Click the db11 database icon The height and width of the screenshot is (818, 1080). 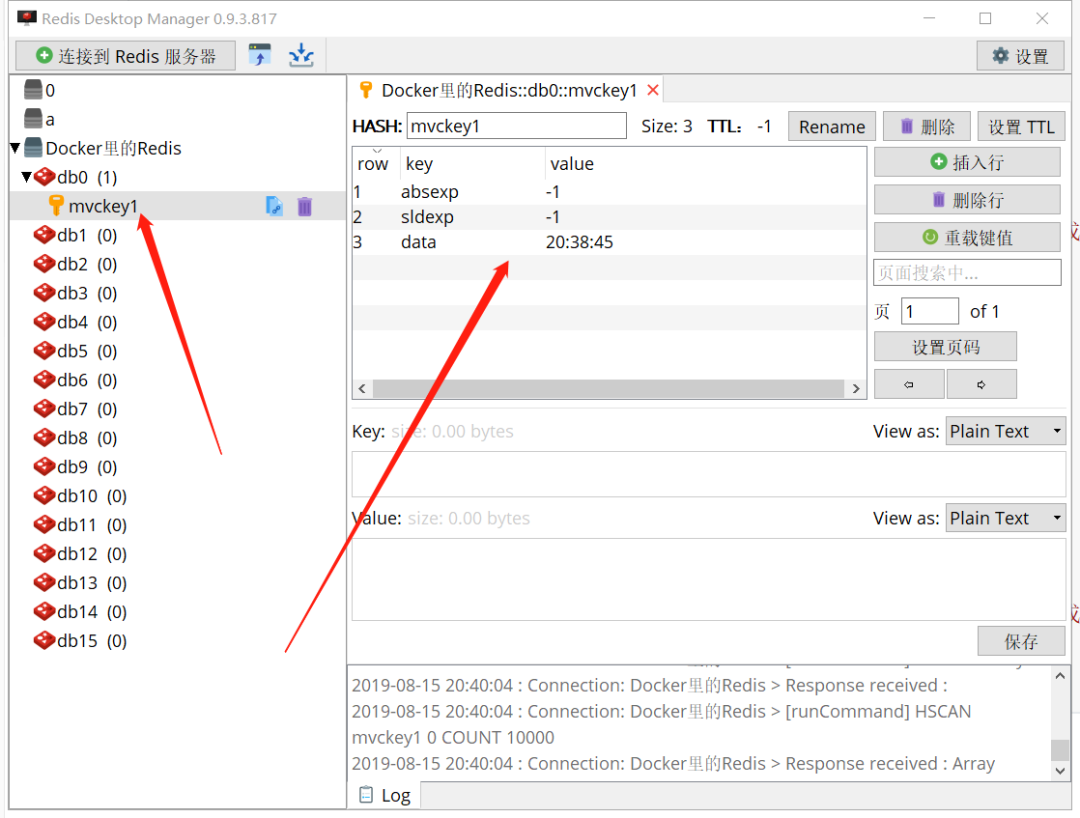[x=44, y=524]
